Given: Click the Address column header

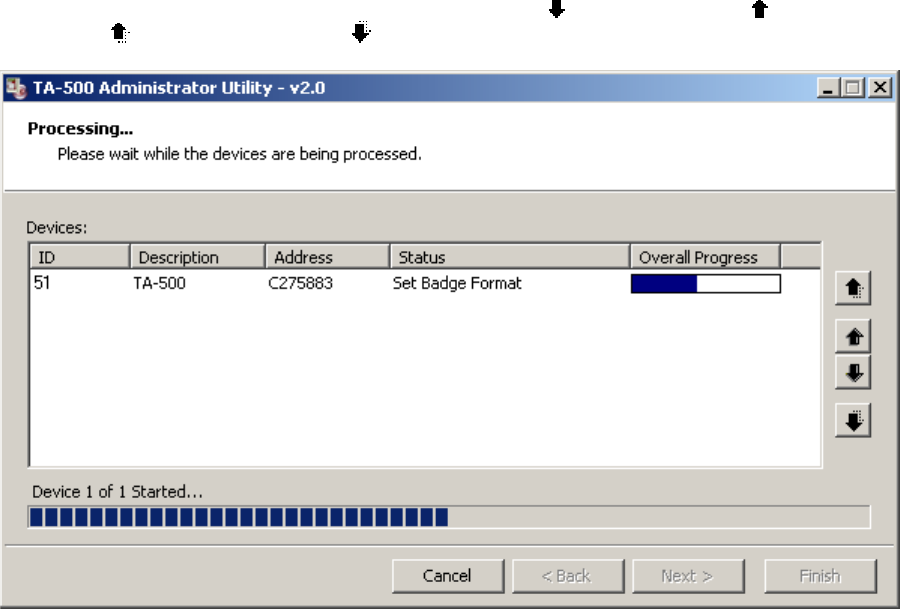Looking at the screenshot, I should pyautogui.click(x=328, y=257).
